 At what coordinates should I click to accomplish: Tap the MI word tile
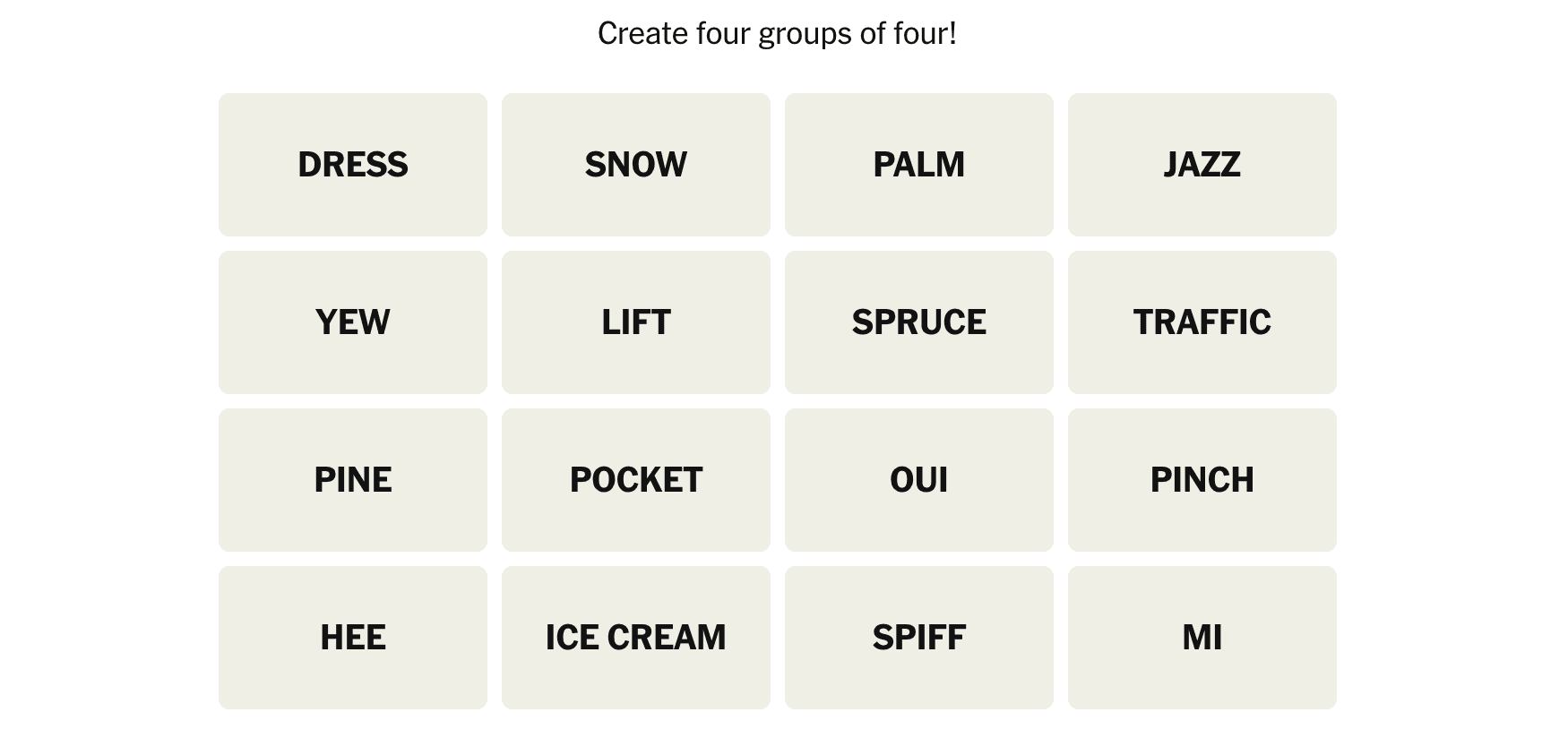coord(1202,638)
